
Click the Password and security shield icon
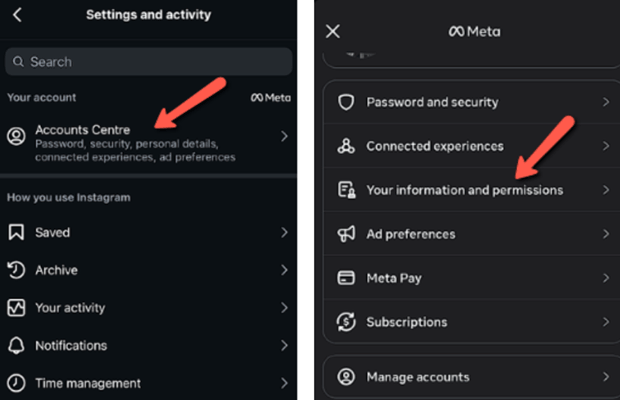346,102
